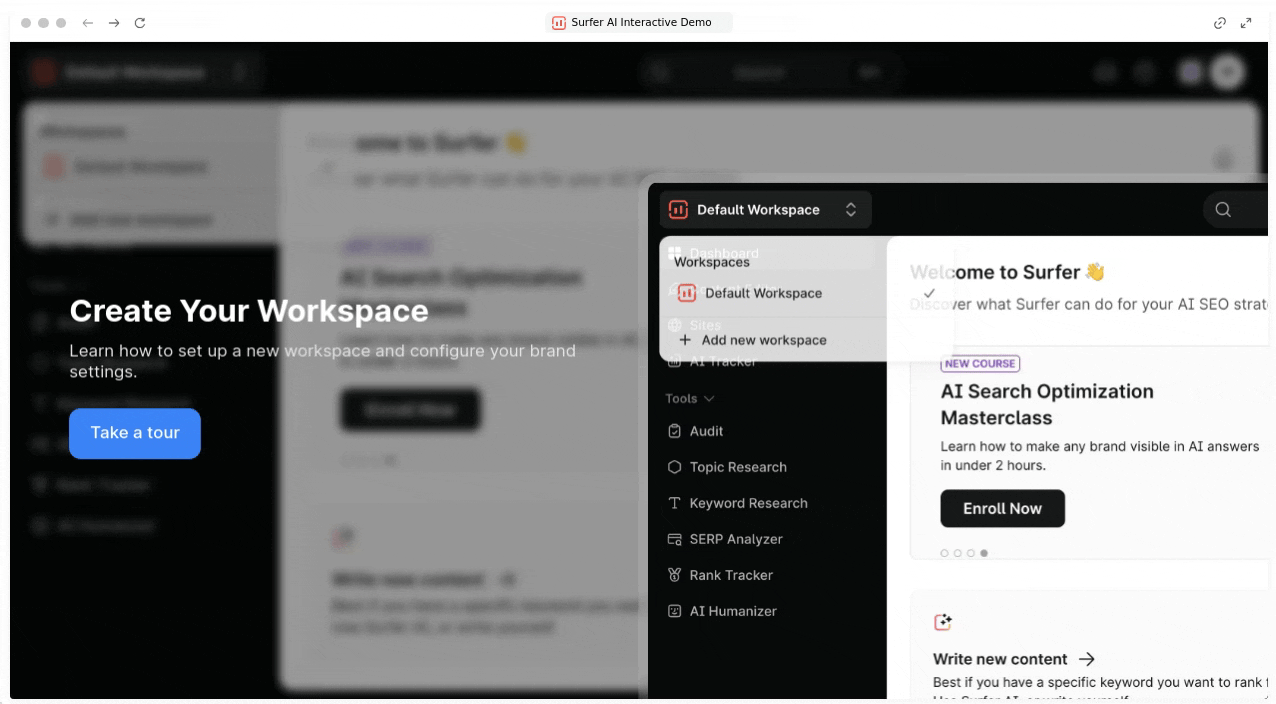Click the plus icon beside Add new workspace
1276x704 pixels.
click(685, 340)
